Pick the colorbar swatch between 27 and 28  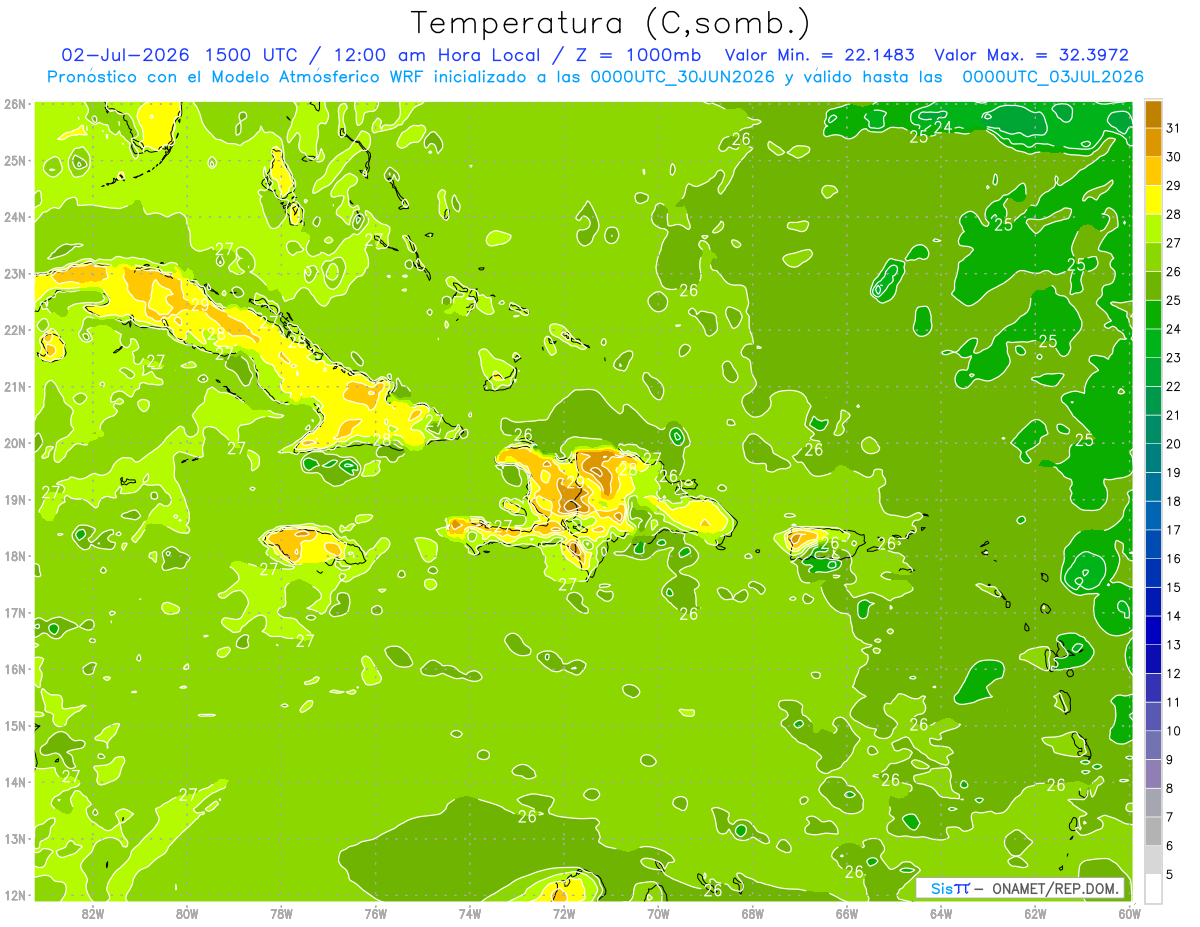coord(1153,229)
